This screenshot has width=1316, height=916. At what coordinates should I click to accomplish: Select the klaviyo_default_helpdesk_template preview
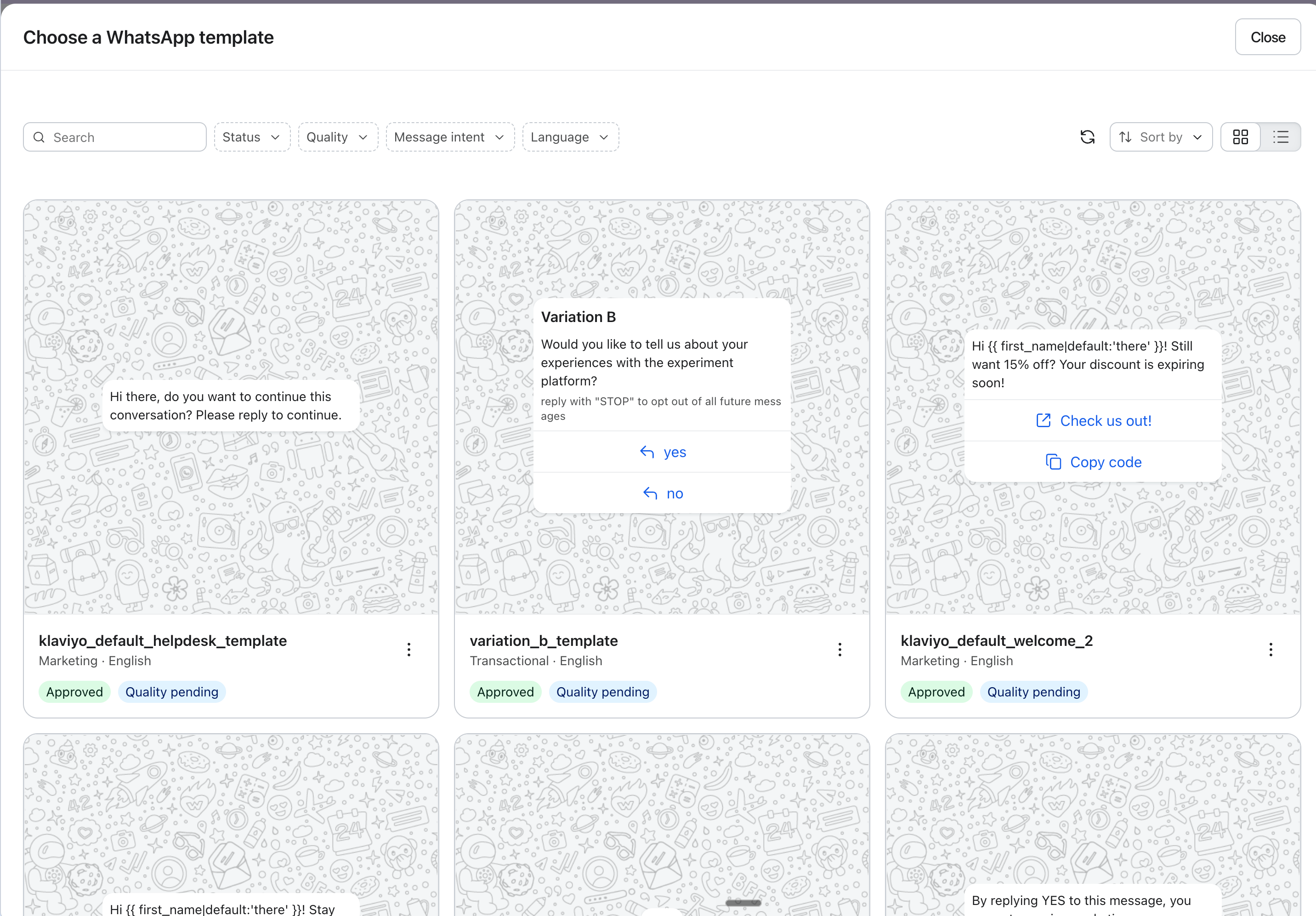click(231, 407)
